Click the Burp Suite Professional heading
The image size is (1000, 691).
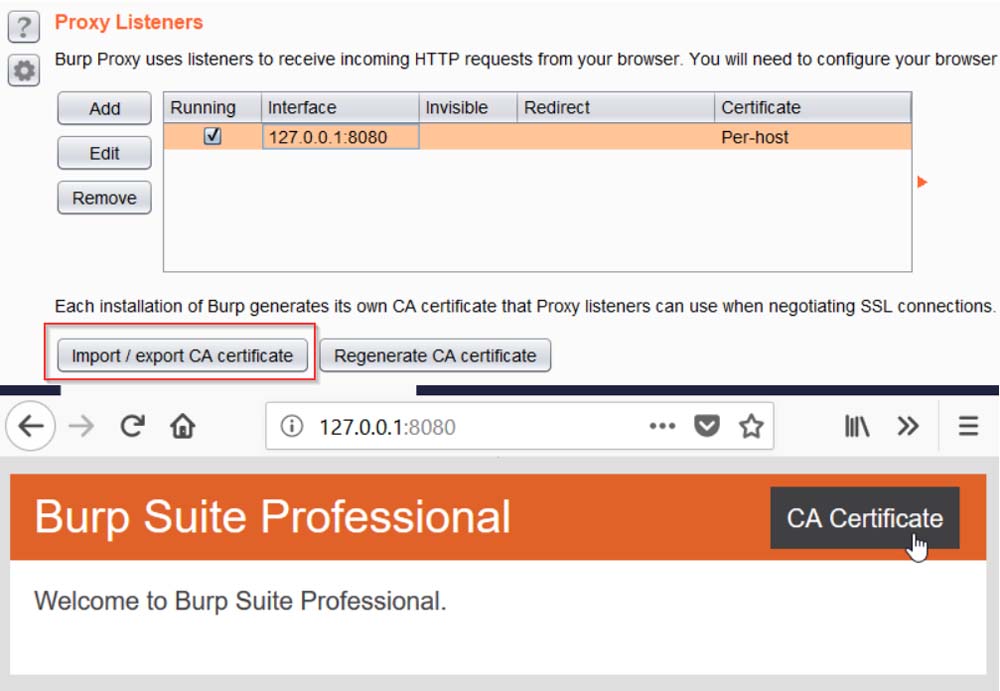[x=272, y=517]
